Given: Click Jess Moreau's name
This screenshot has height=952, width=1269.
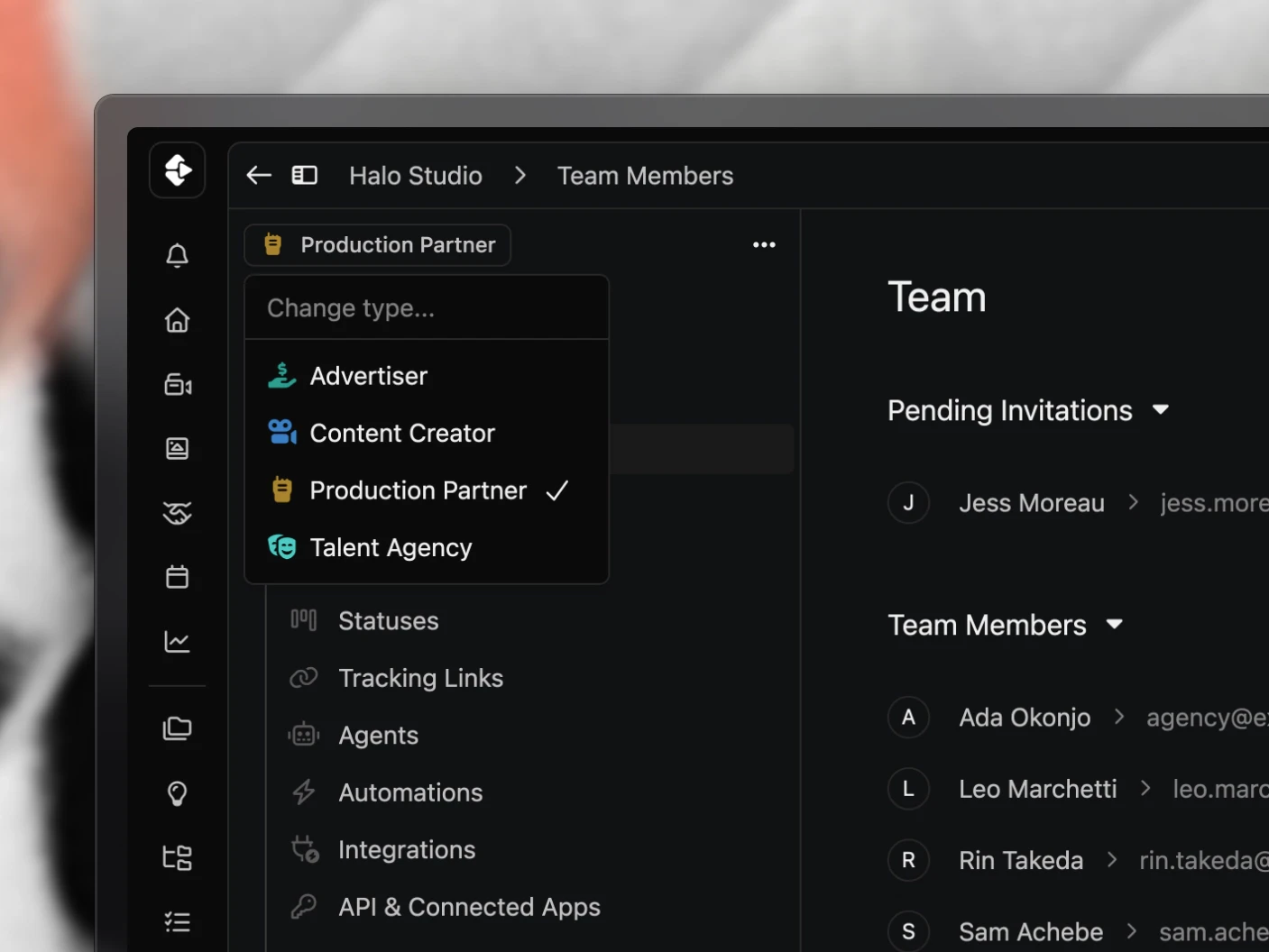Looking at the screenshot, I should coord(1031,503).
